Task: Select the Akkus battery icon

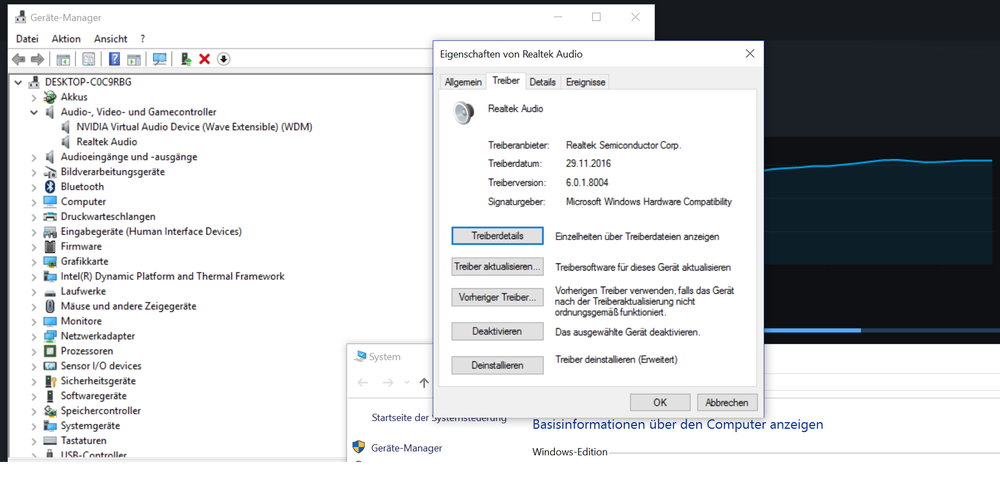Action: click(50, 97)
